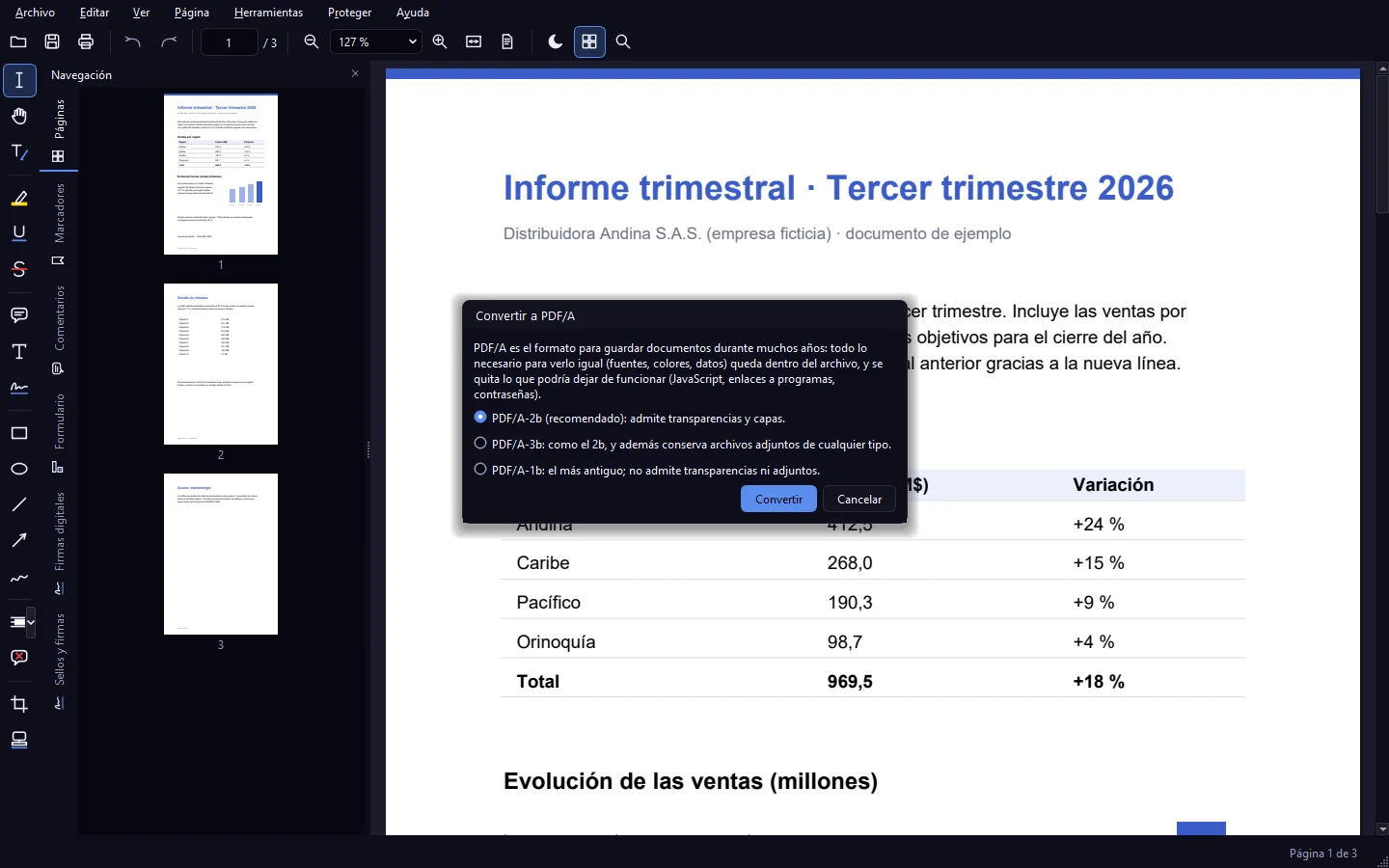Image resolution: width=1389 pixels, height=868 pixels.
Task: Switch to the Sellos y firmas tab
Action: pos(59,662)
